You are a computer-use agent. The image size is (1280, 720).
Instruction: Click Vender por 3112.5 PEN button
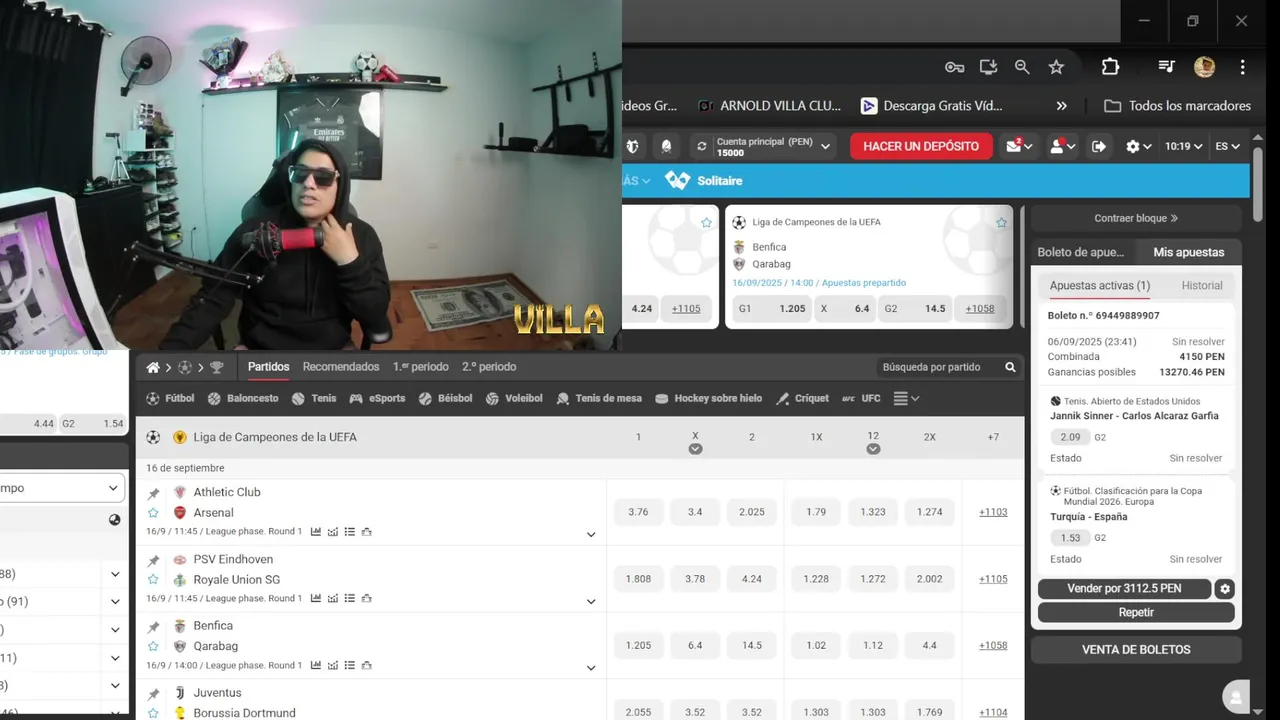coord(1124,589)
